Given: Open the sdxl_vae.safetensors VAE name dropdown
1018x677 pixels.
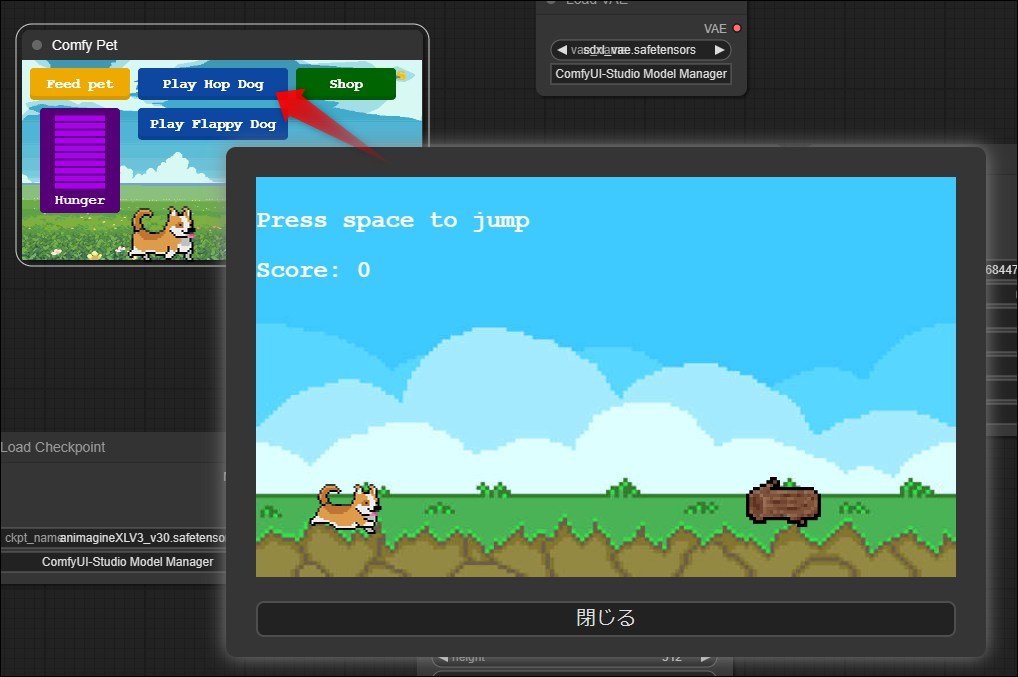Looking at the screenshot, I should [x=641, y=50].
